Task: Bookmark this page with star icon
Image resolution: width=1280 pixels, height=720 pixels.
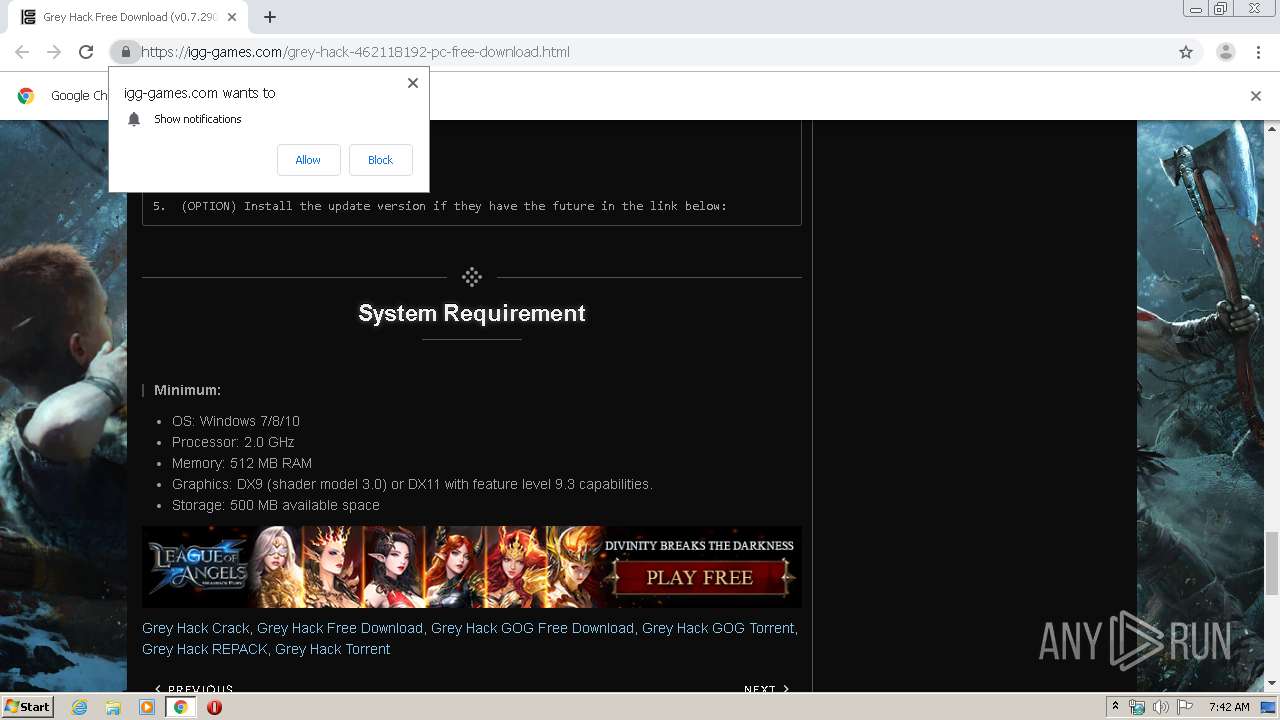Action: pos(1186,52)
